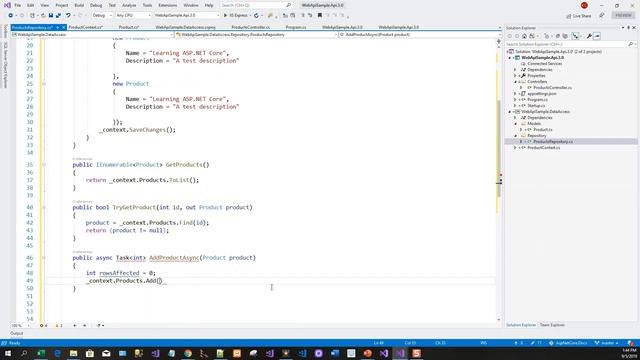Image resolution: width=640 pixels, height=360 pixels.
Task: Open the Chrome browser from taskbar
Action: [188, 353]
